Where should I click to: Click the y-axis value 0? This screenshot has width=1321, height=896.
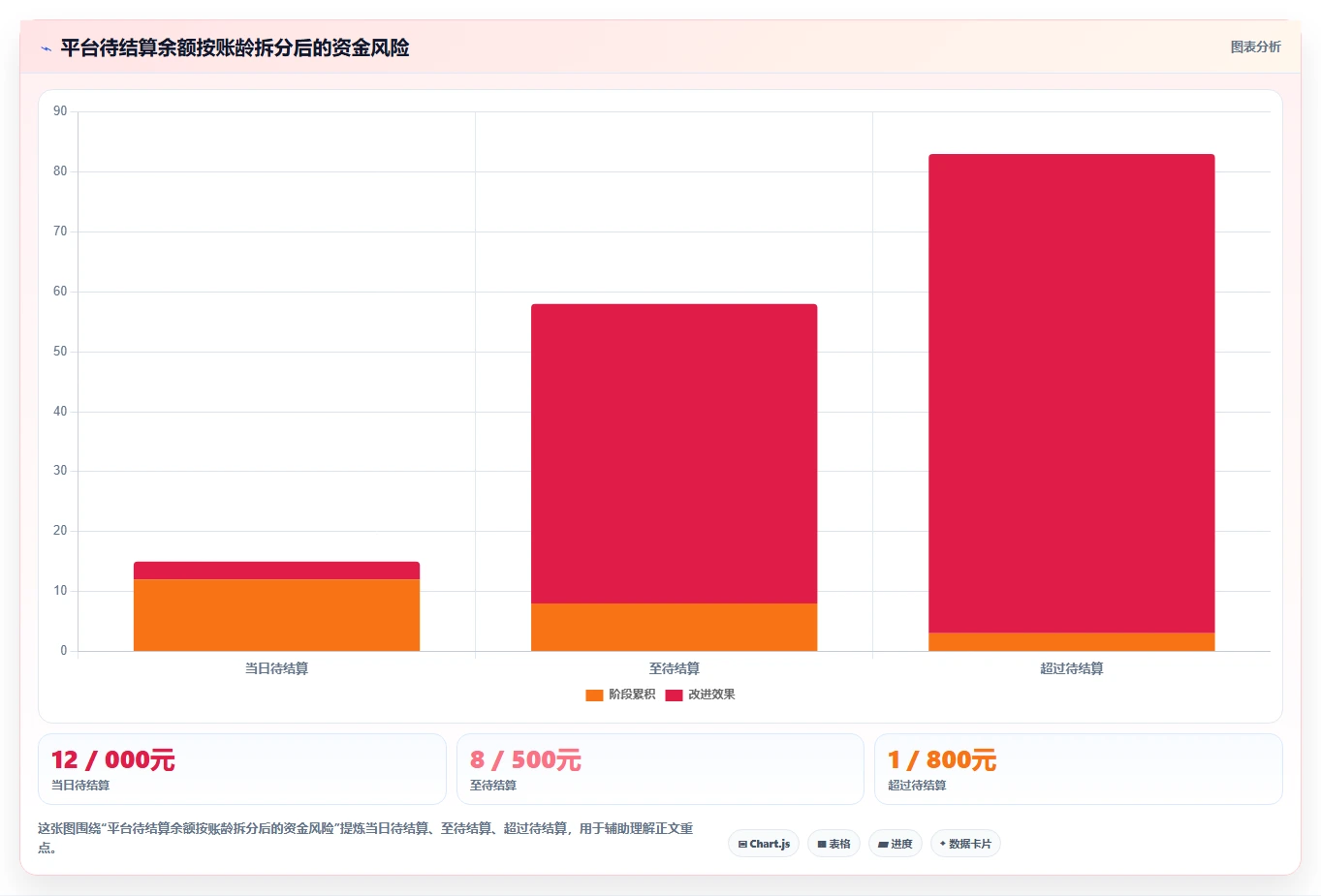tap(64, 651)
